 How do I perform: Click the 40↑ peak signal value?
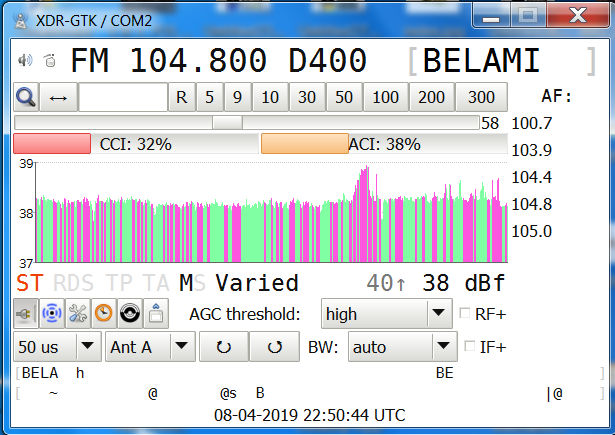pyautogui.click(x=386, y=283)
